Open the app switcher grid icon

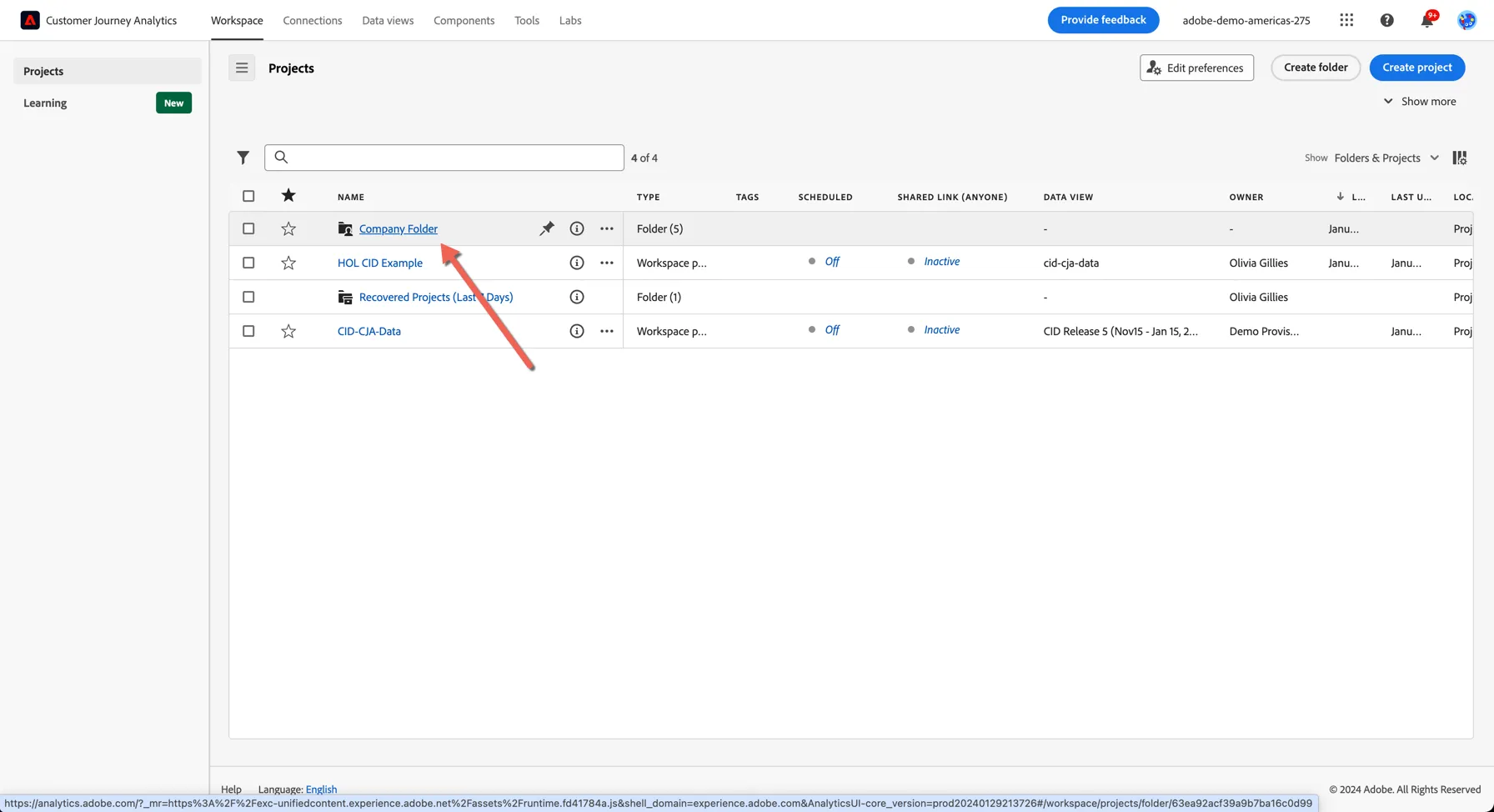pos(1346,20)
